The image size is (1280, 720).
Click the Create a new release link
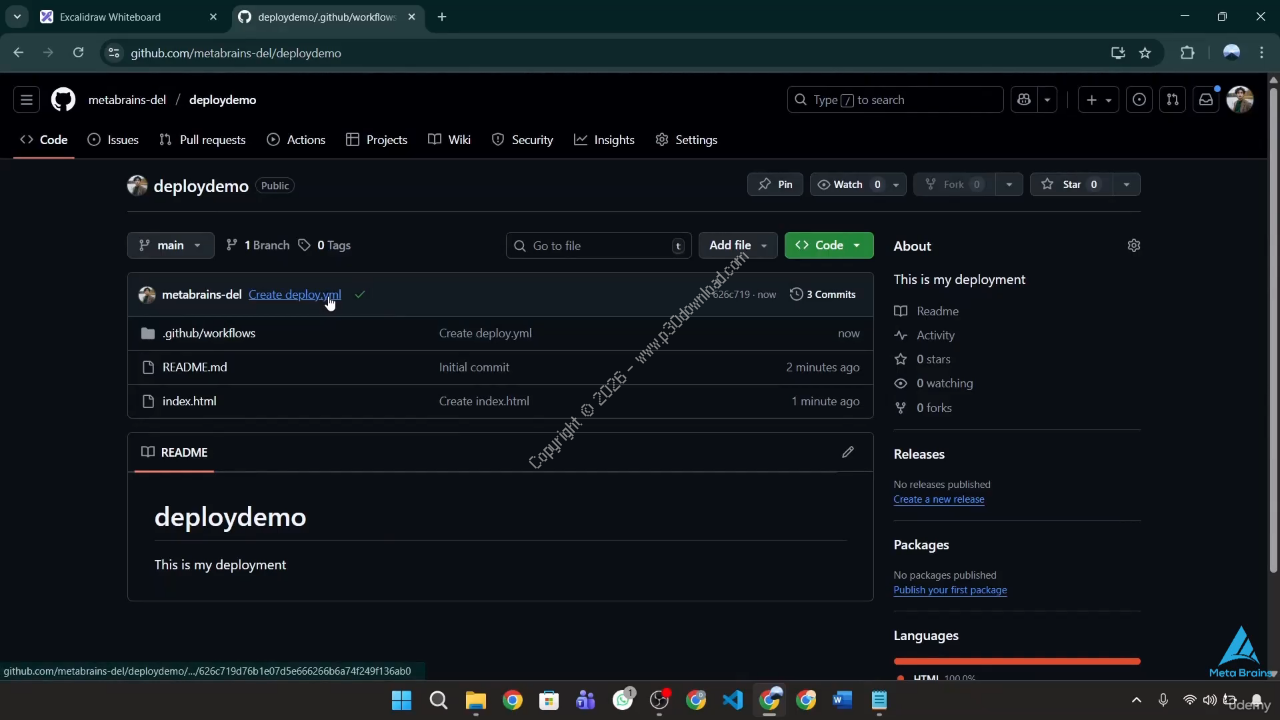tap(938, 499)
